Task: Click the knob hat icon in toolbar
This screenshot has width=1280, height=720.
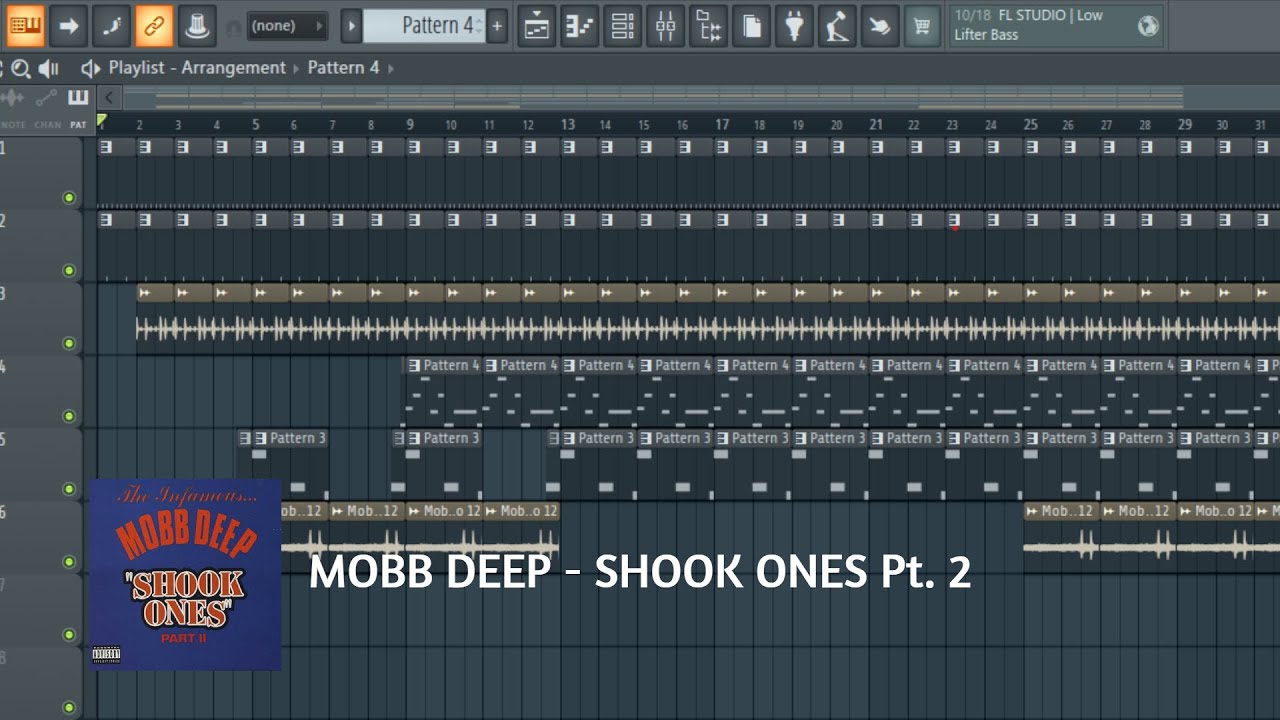Action: tap(197, 25)
